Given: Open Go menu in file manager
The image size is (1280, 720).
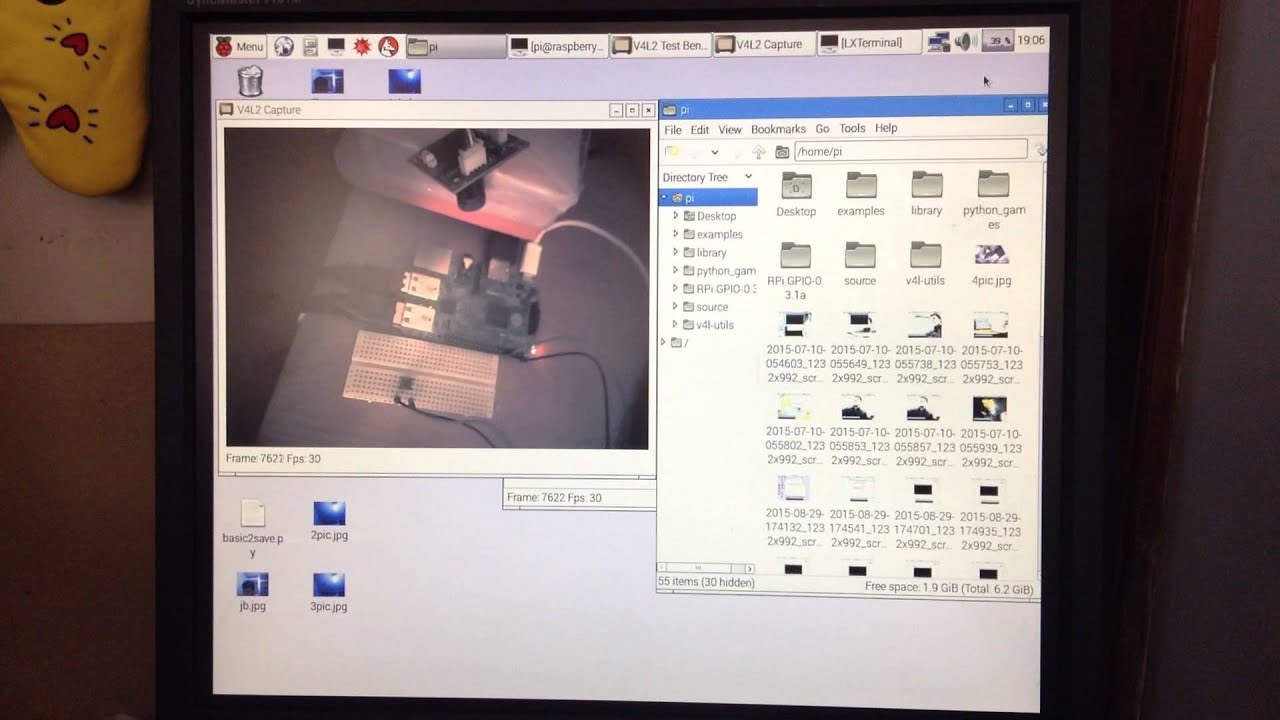Looking at the screenshot, I should 822,129.
